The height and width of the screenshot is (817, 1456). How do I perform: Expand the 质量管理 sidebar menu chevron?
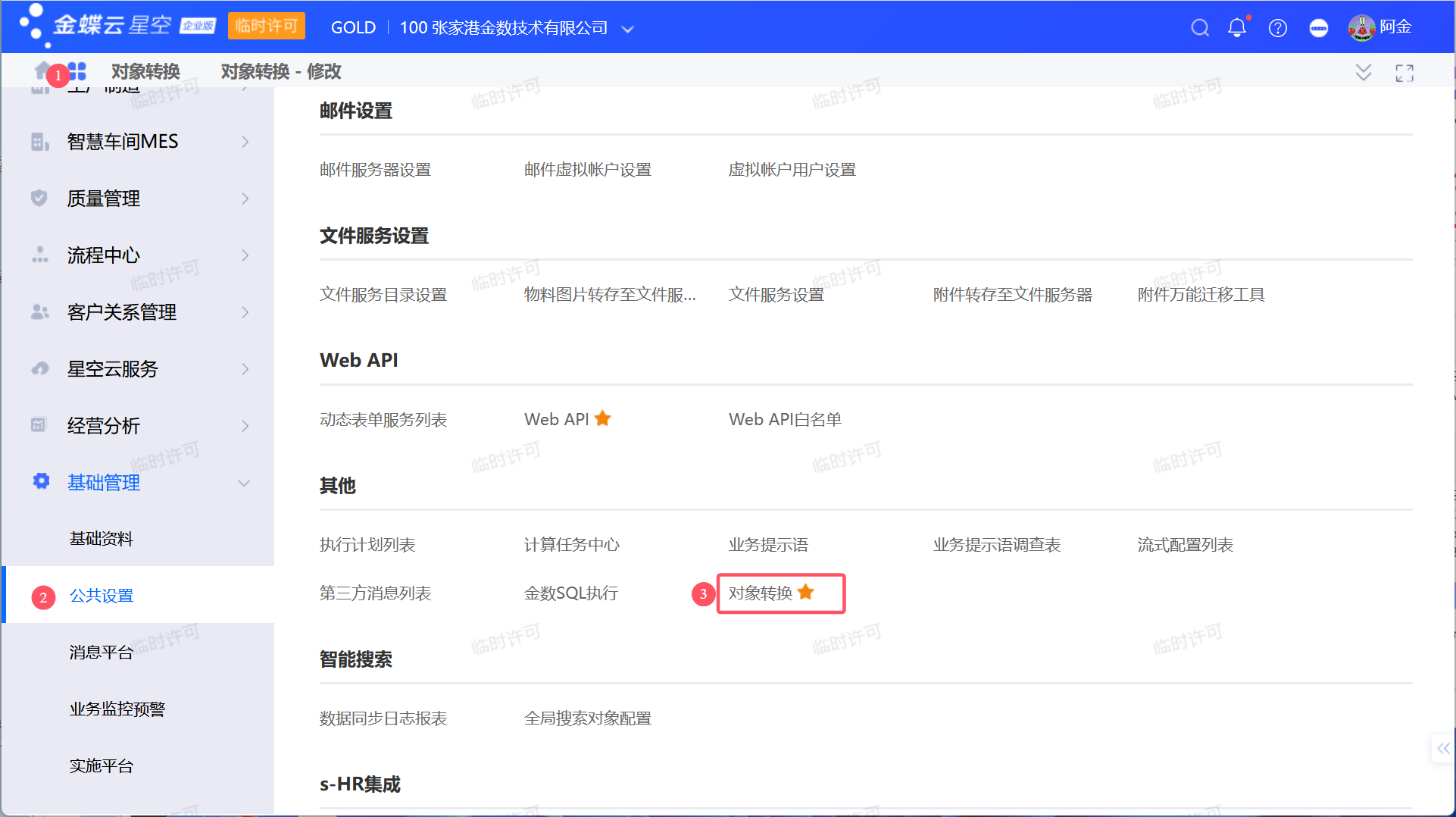tap(244, 198)
